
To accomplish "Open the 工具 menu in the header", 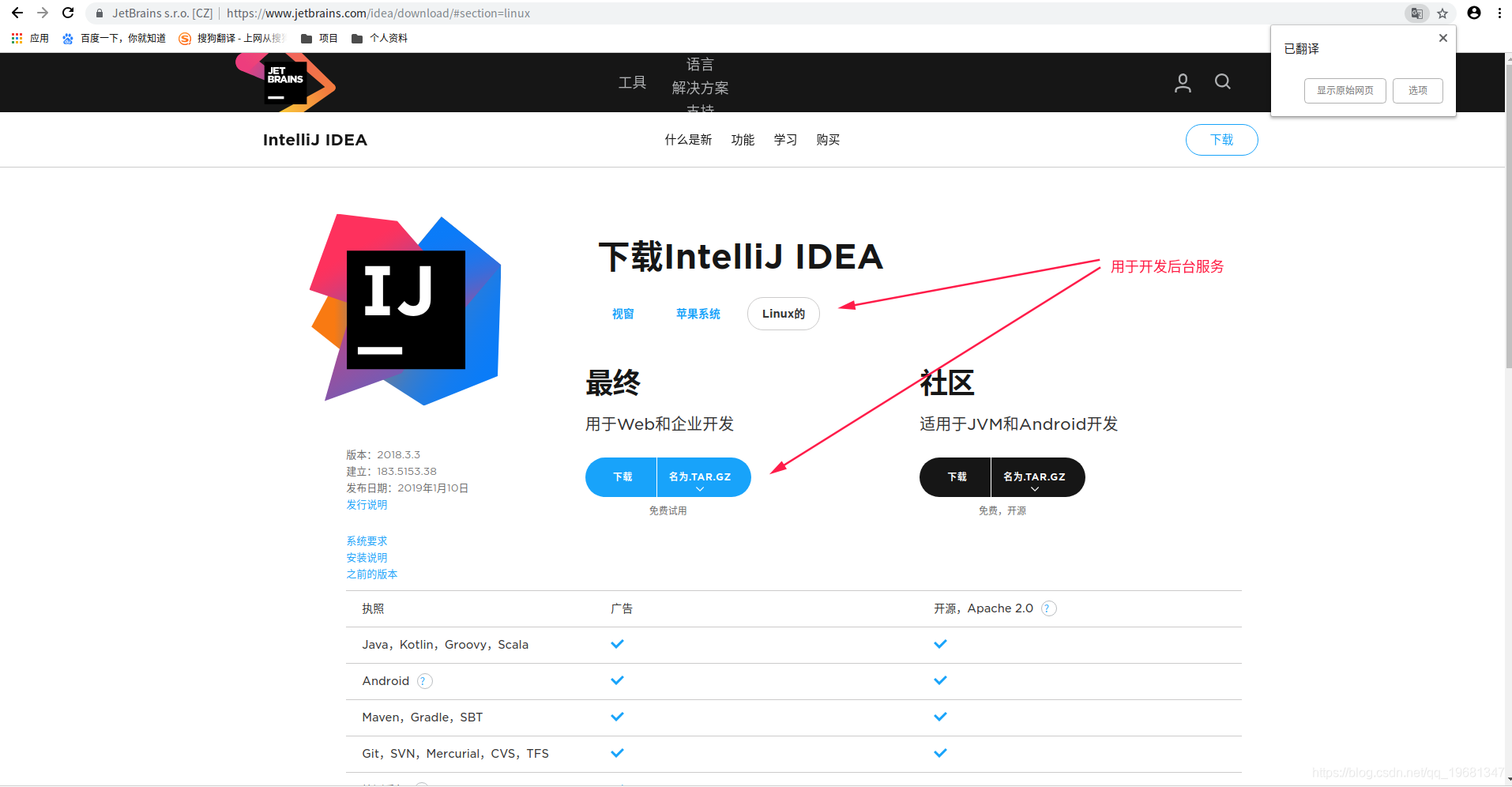I will (632, 83).
